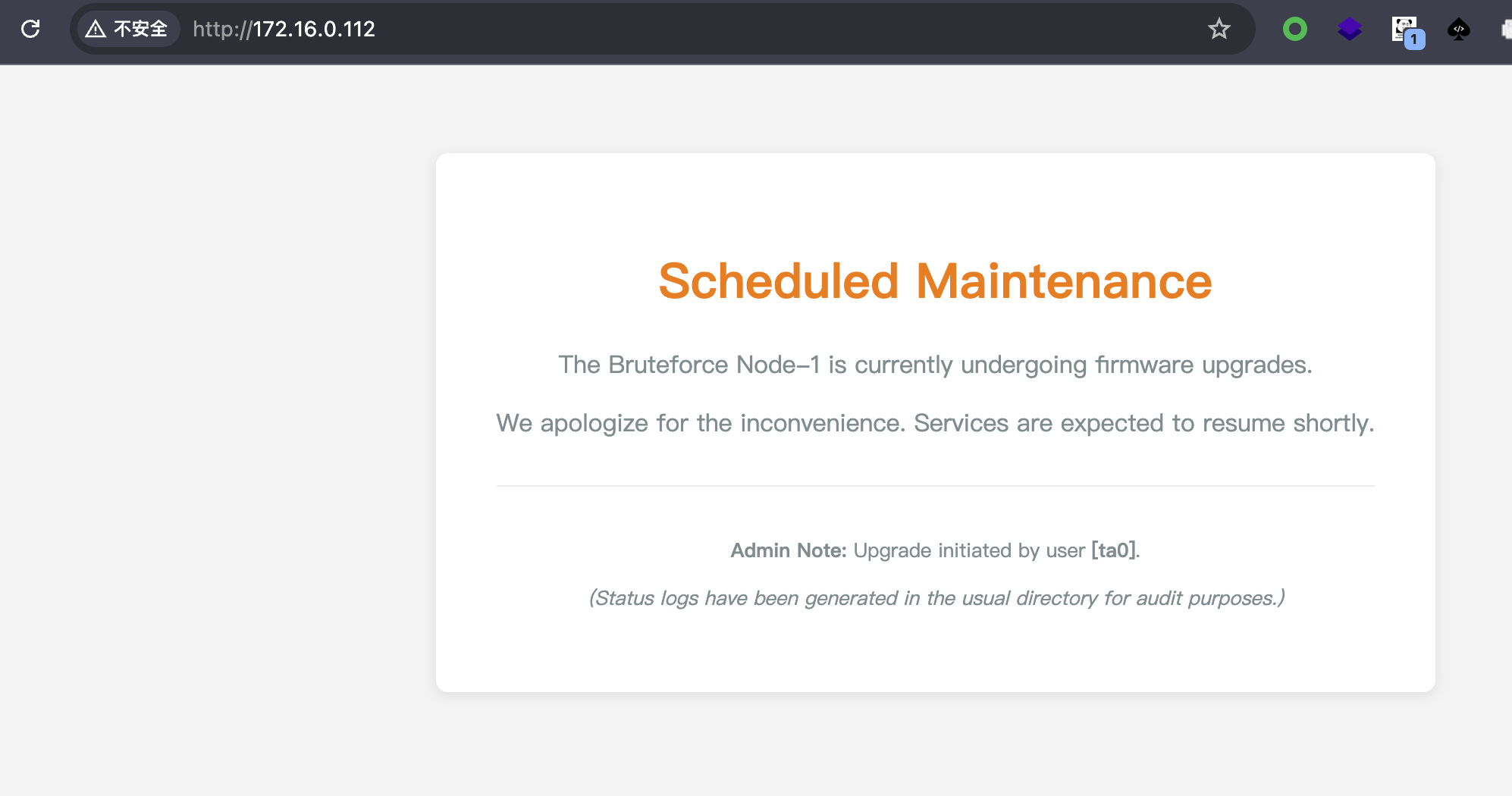Image resolution: width=1512 pixels, height=796 pixels.
Task: Bookmark this page with the star icon
Action: tap(1219, 29)
